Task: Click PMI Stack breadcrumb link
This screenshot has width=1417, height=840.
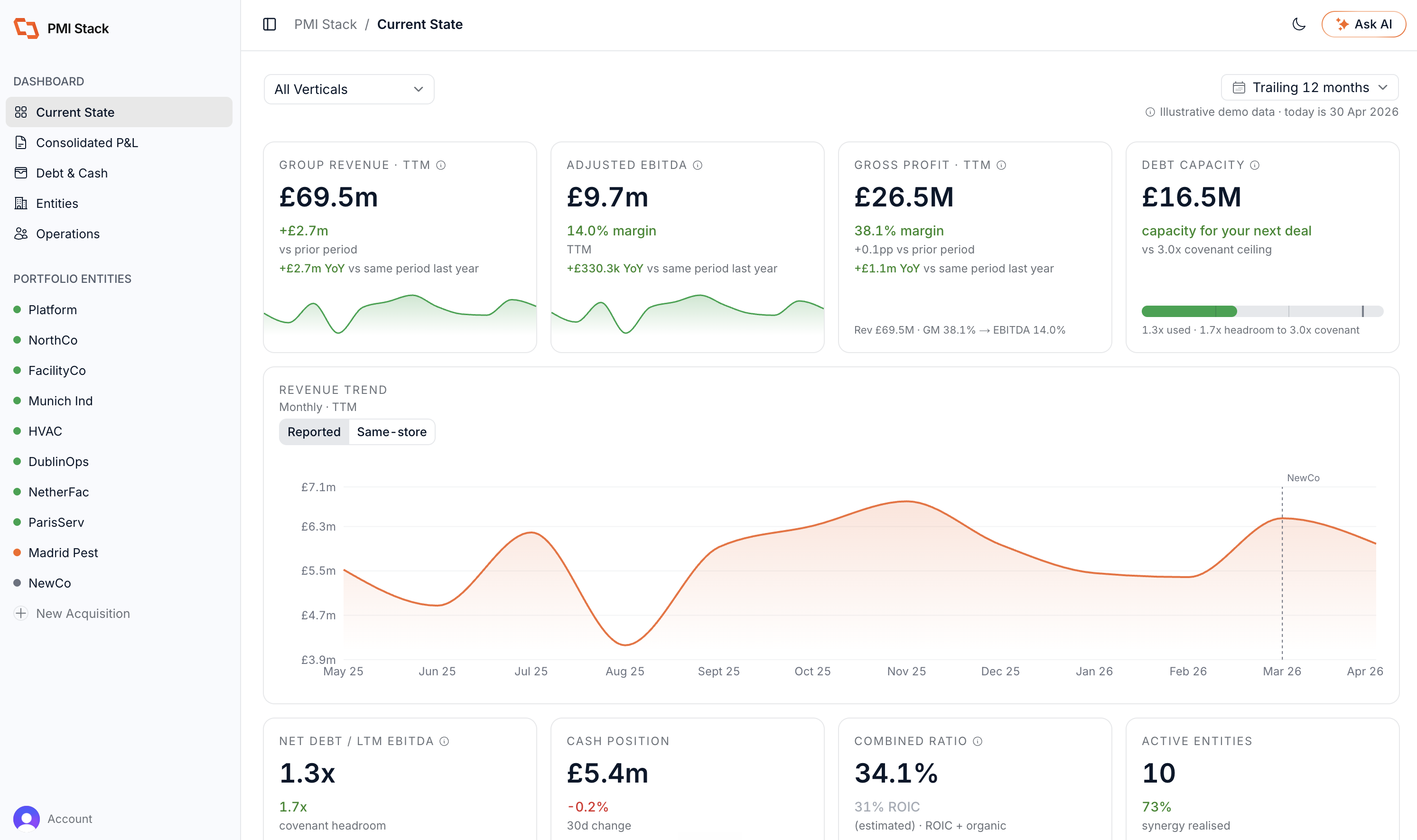Action: [x=326, y=24]
